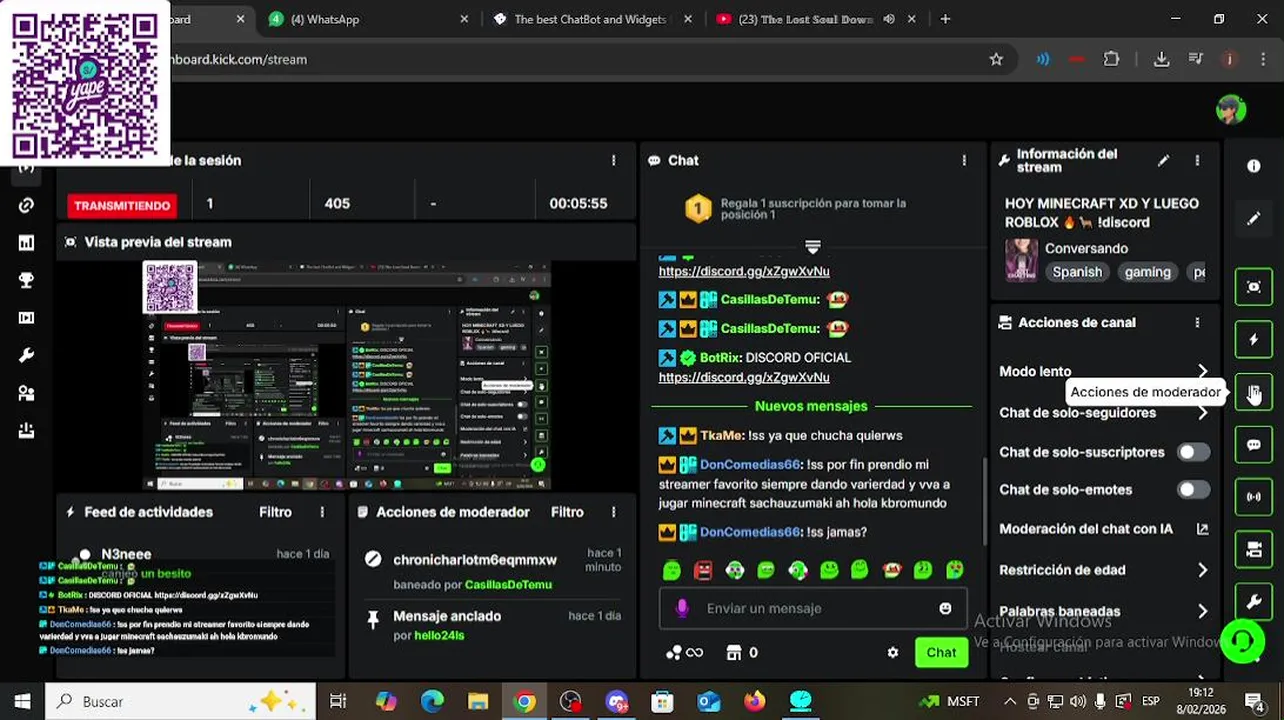Screen dimensions: 1284x720
Task: Click the pencil edit icon in right rail
Action: [x=1254, y=218]
